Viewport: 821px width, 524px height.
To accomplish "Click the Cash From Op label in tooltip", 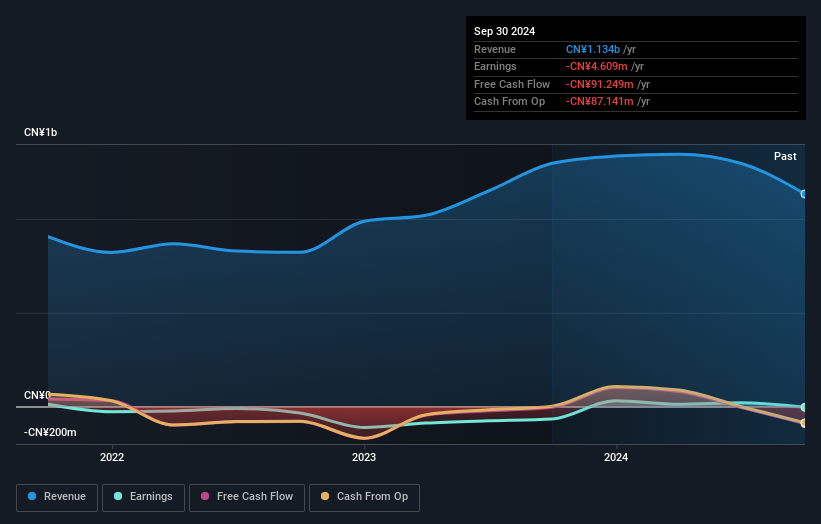I will (x=509, y=102).
